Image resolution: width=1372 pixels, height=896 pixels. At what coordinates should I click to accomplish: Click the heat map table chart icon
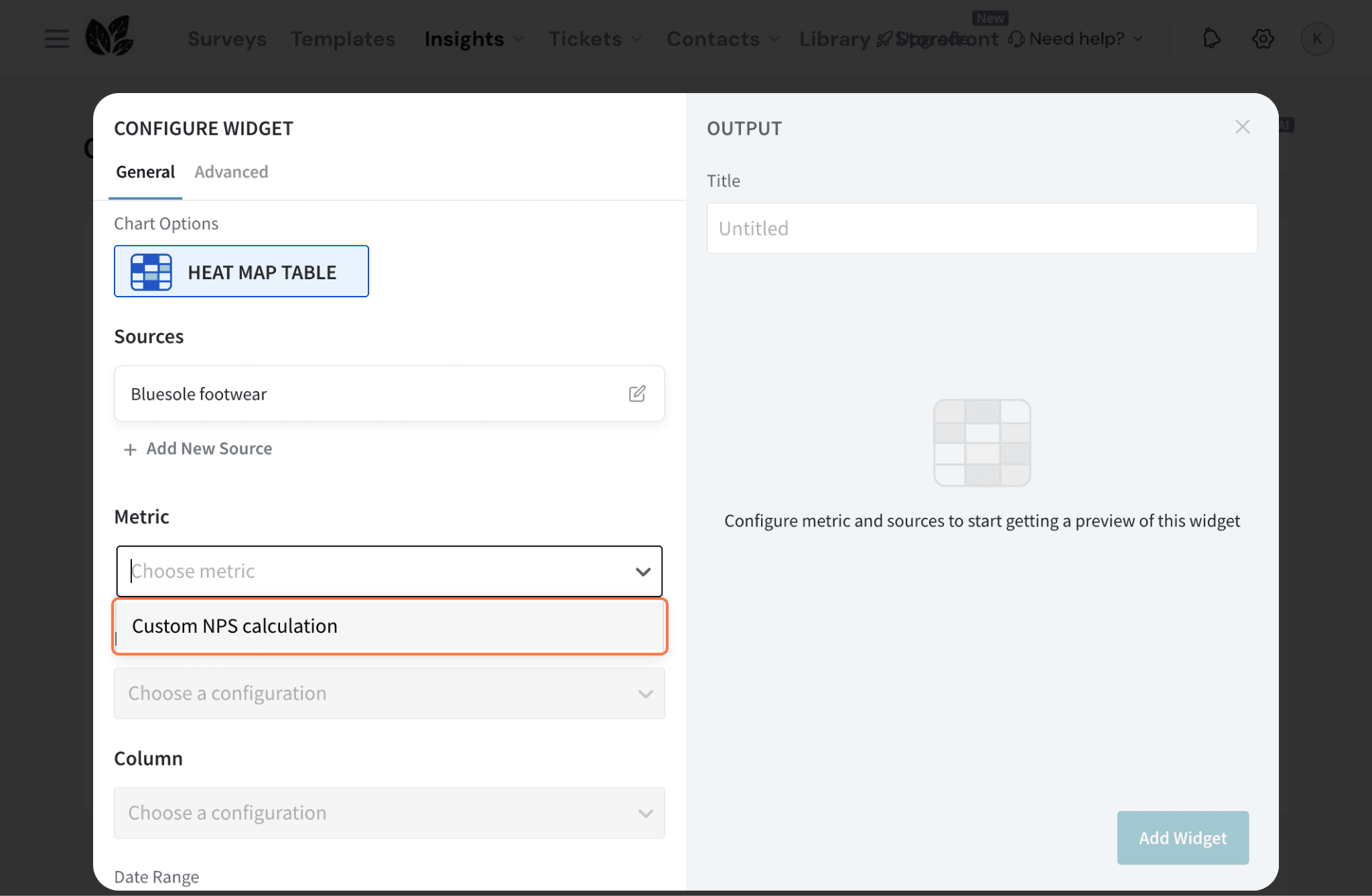(151, 272)
